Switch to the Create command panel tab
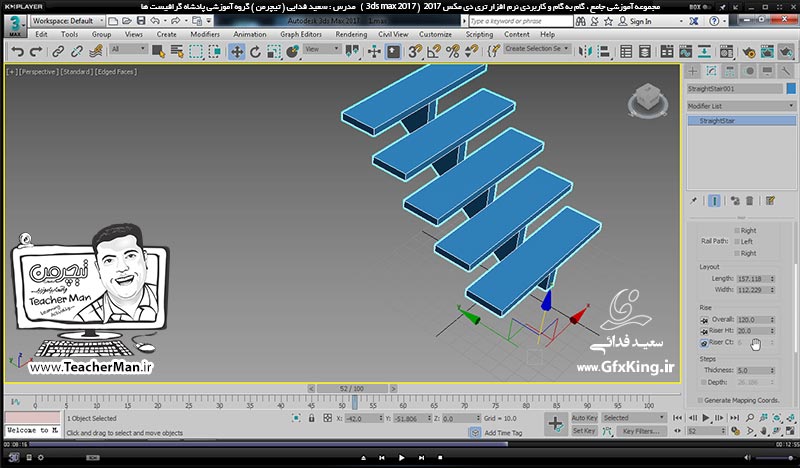 point(692,71)
